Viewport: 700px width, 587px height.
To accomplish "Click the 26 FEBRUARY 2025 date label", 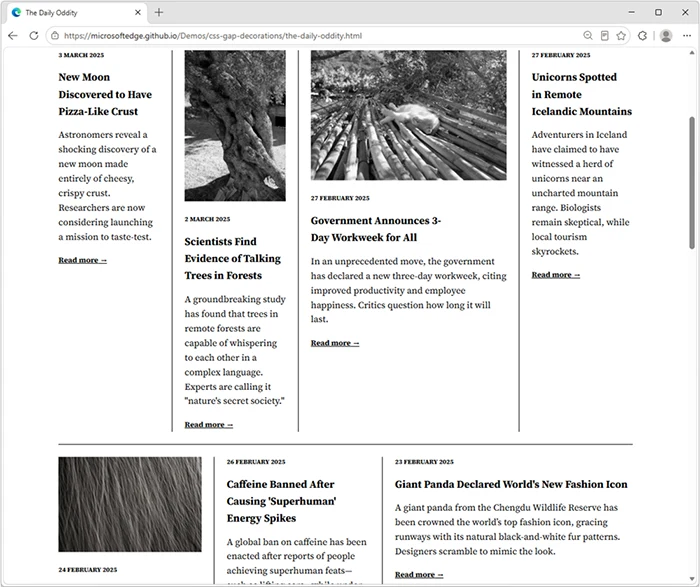I will [x=256, y=462].
